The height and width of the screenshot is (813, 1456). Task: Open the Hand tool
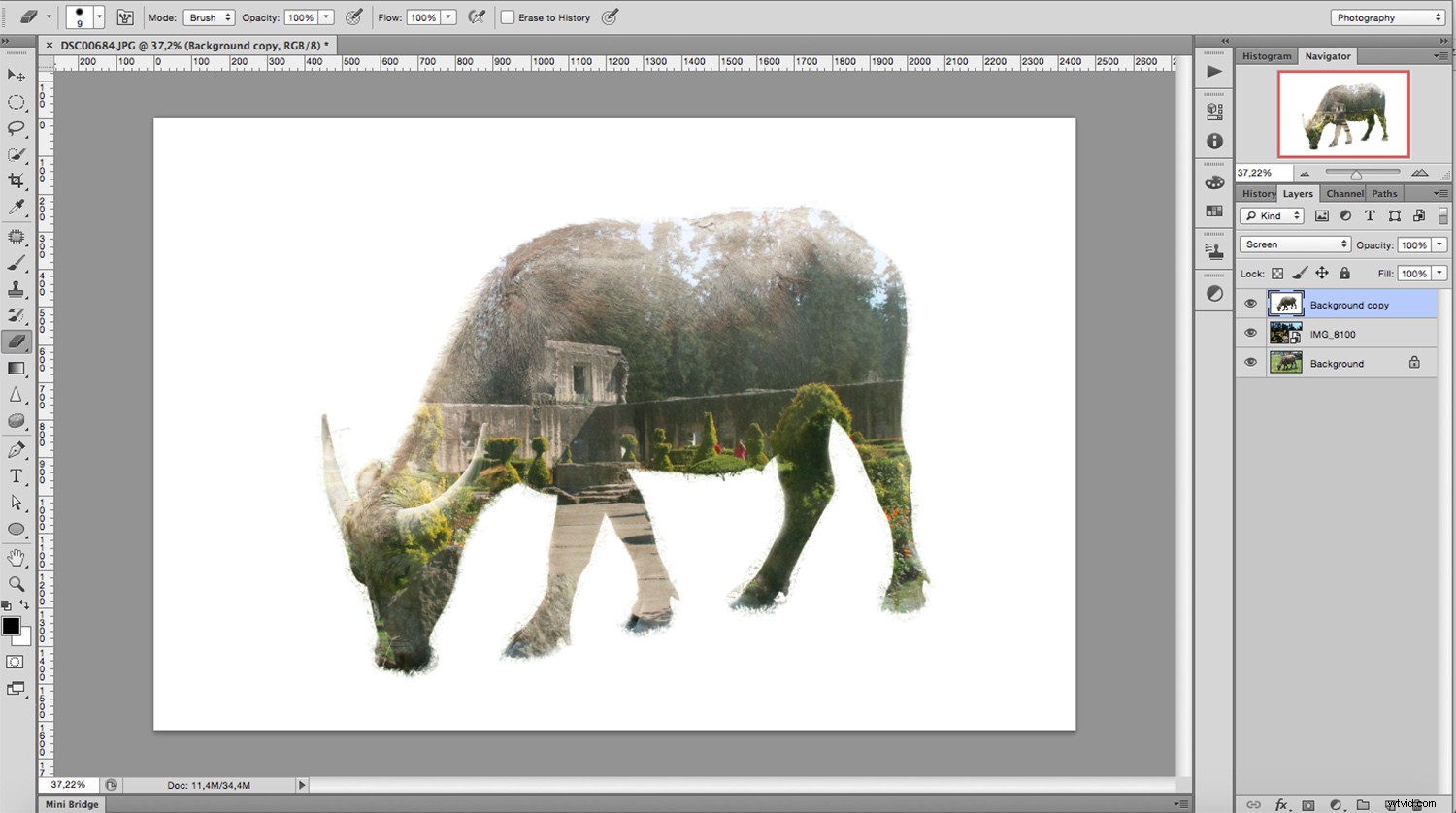tap(17, 556)
